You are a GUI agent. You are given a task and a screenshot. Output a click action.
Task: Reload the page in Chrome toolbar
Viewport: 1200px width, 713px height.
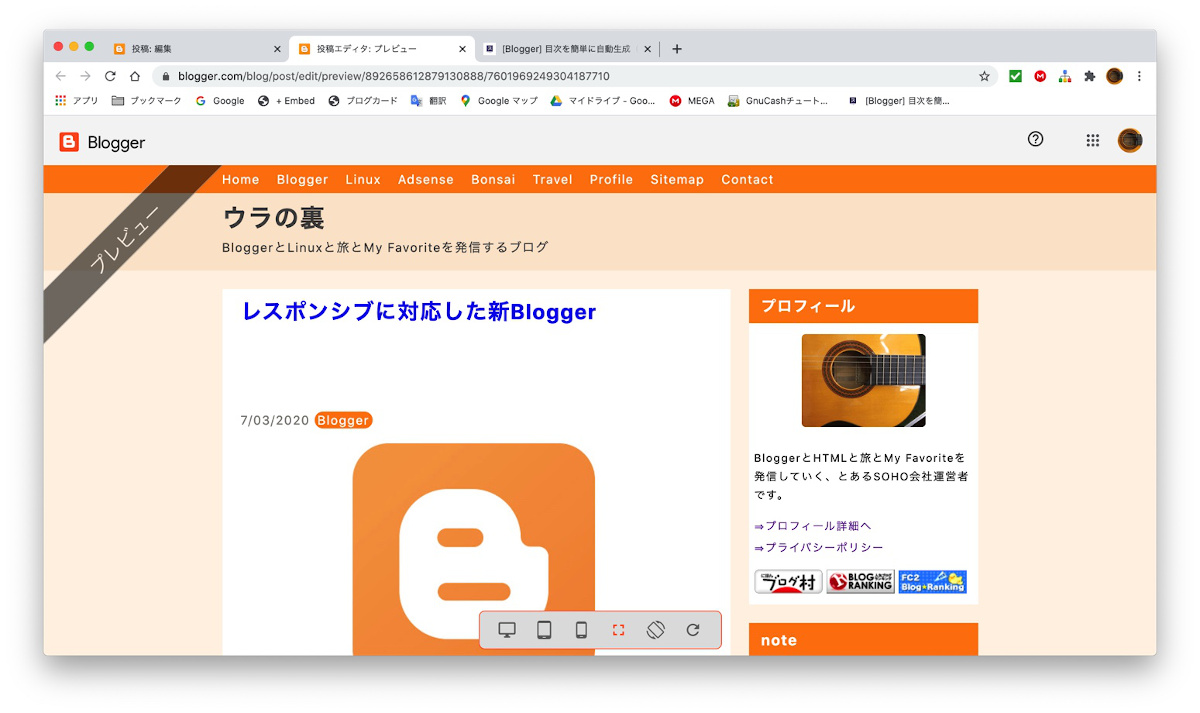point(110,76)
